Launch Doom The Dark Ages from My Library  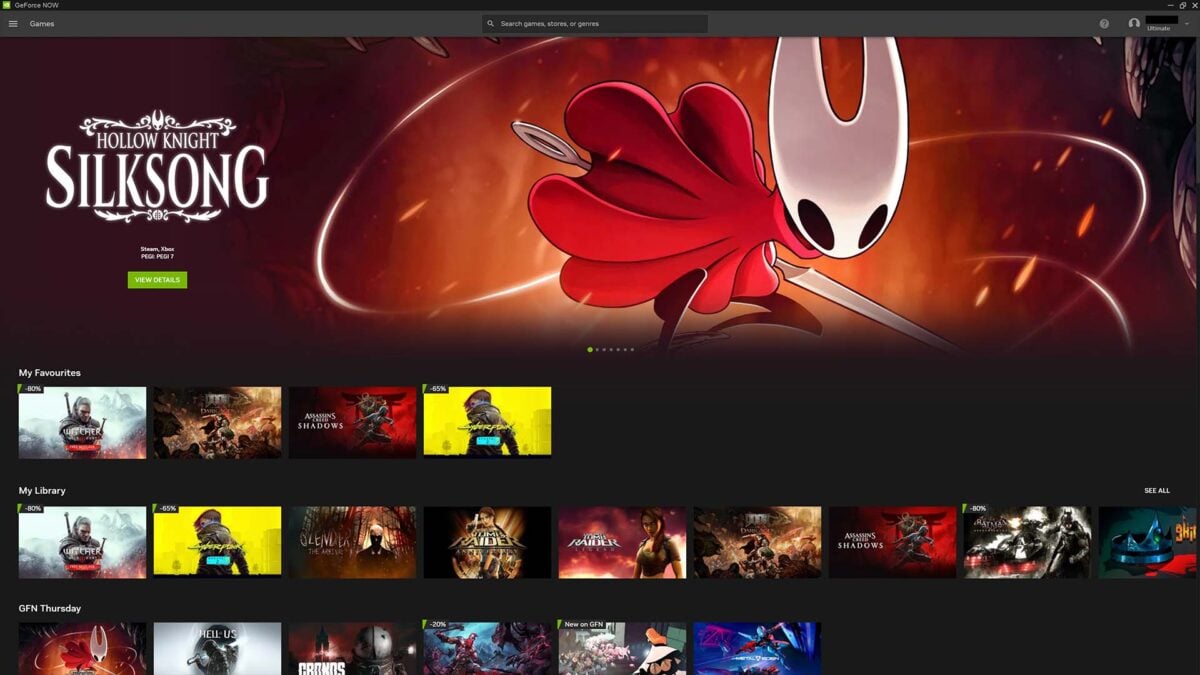(x=757, y=542)
